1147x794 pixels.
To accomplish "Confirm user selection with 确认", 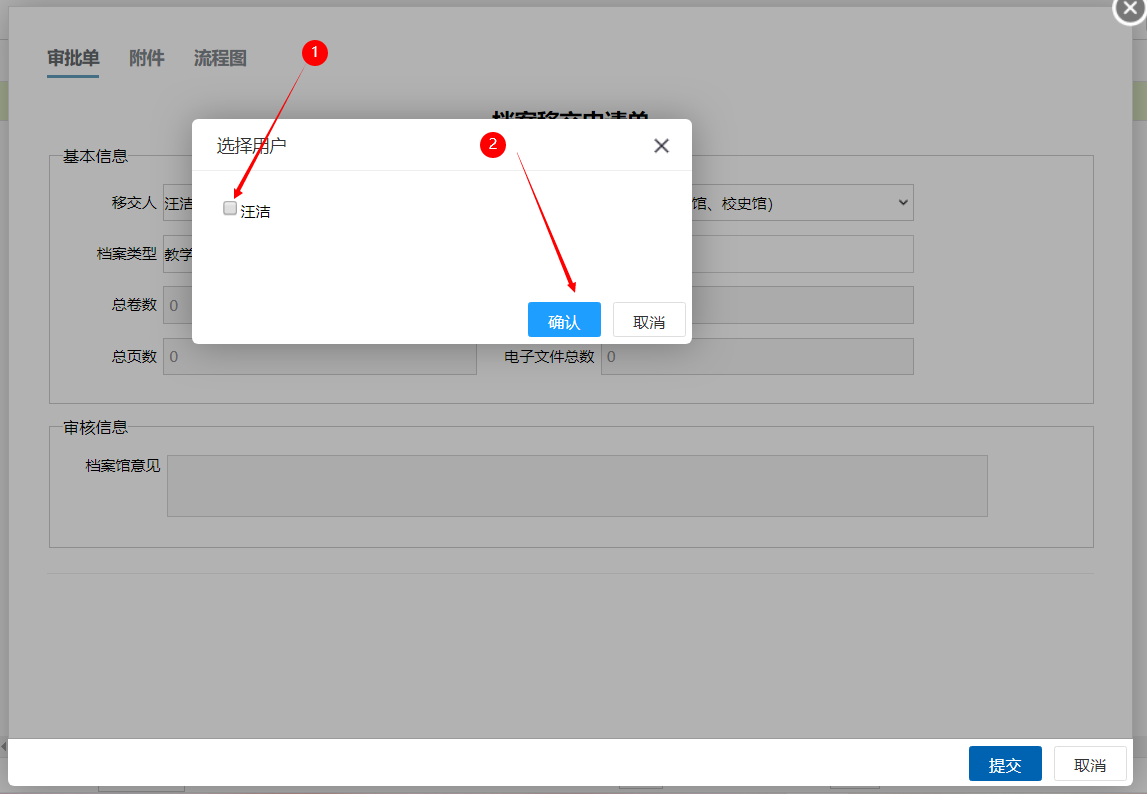I will [x=564, y=321].
